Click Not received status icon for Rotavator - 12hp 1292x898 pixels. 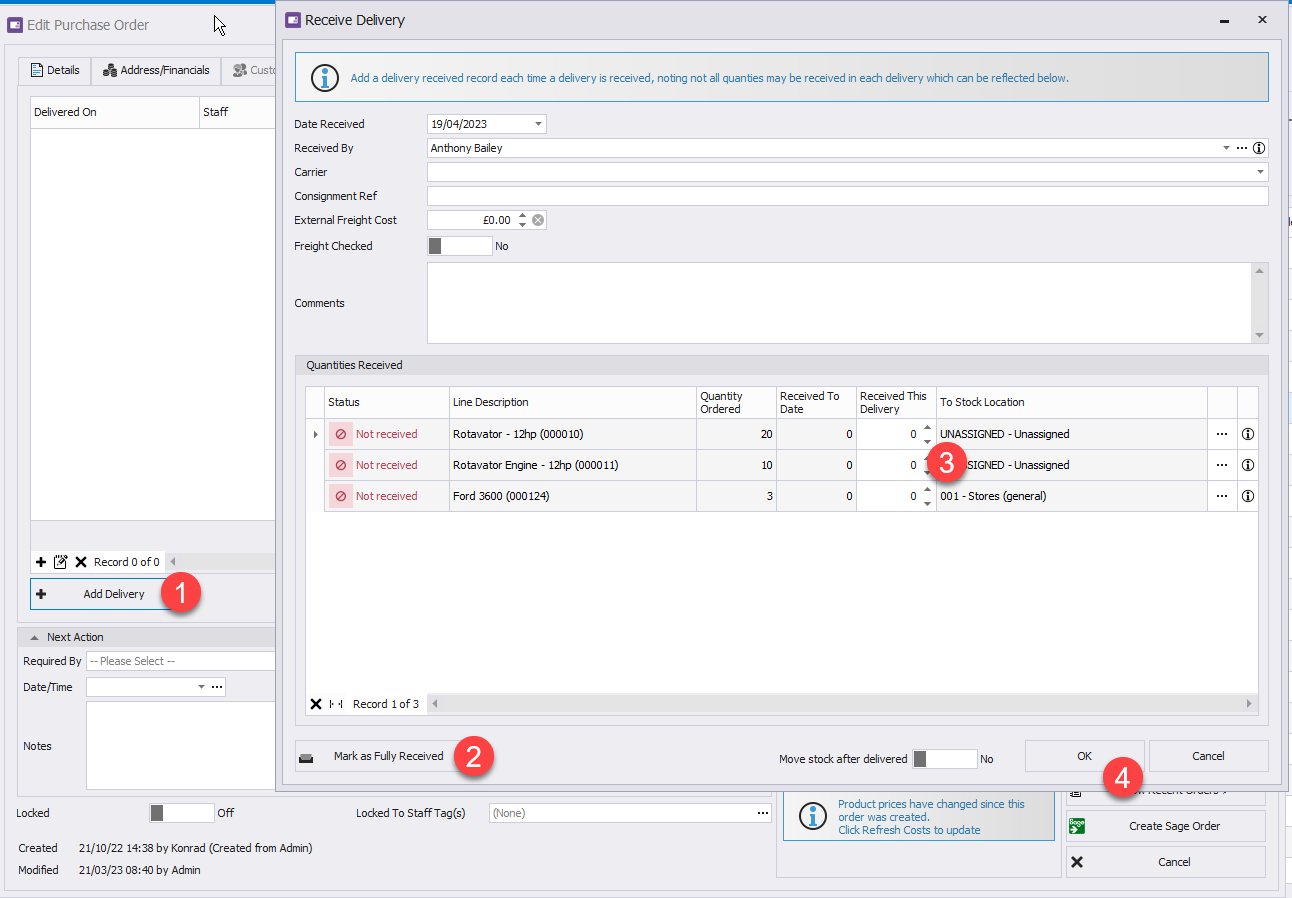point(341,434)
